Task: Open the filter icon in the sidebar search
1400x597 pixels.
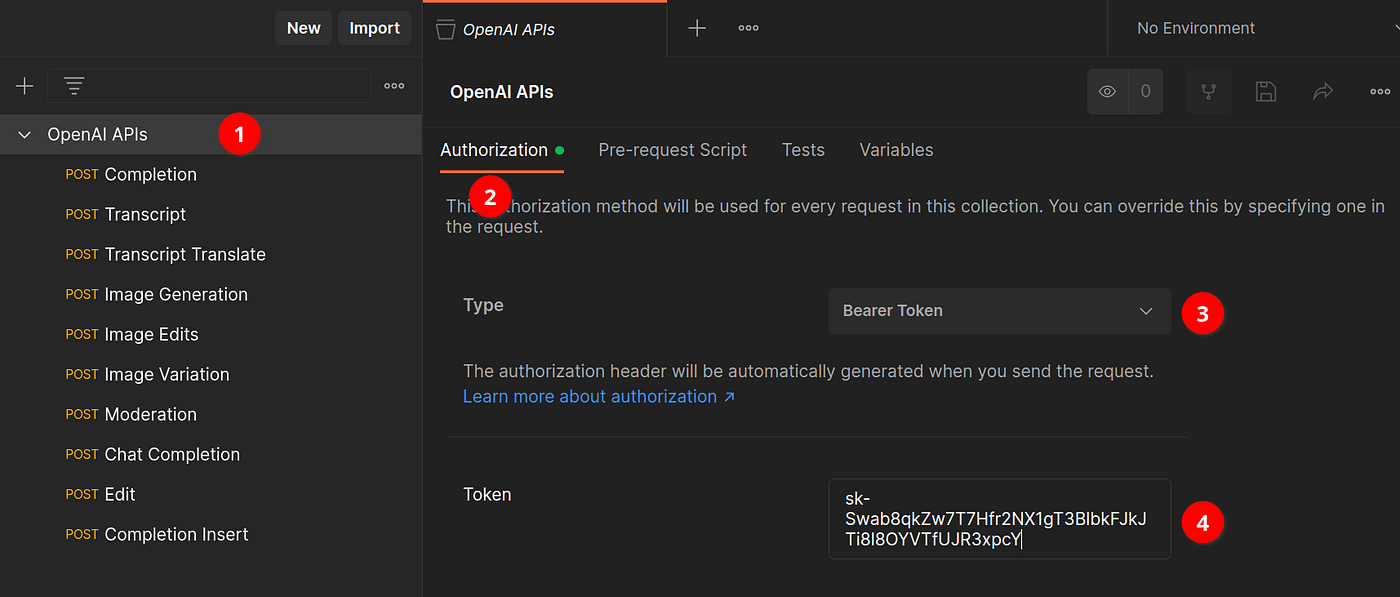Action: [x=73, y=86]
